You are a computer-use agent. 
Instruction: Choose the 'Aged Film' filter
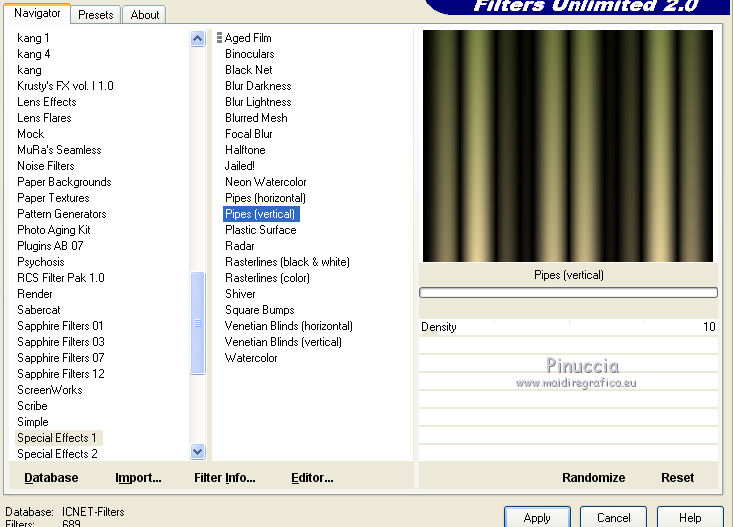coord(248,38)
